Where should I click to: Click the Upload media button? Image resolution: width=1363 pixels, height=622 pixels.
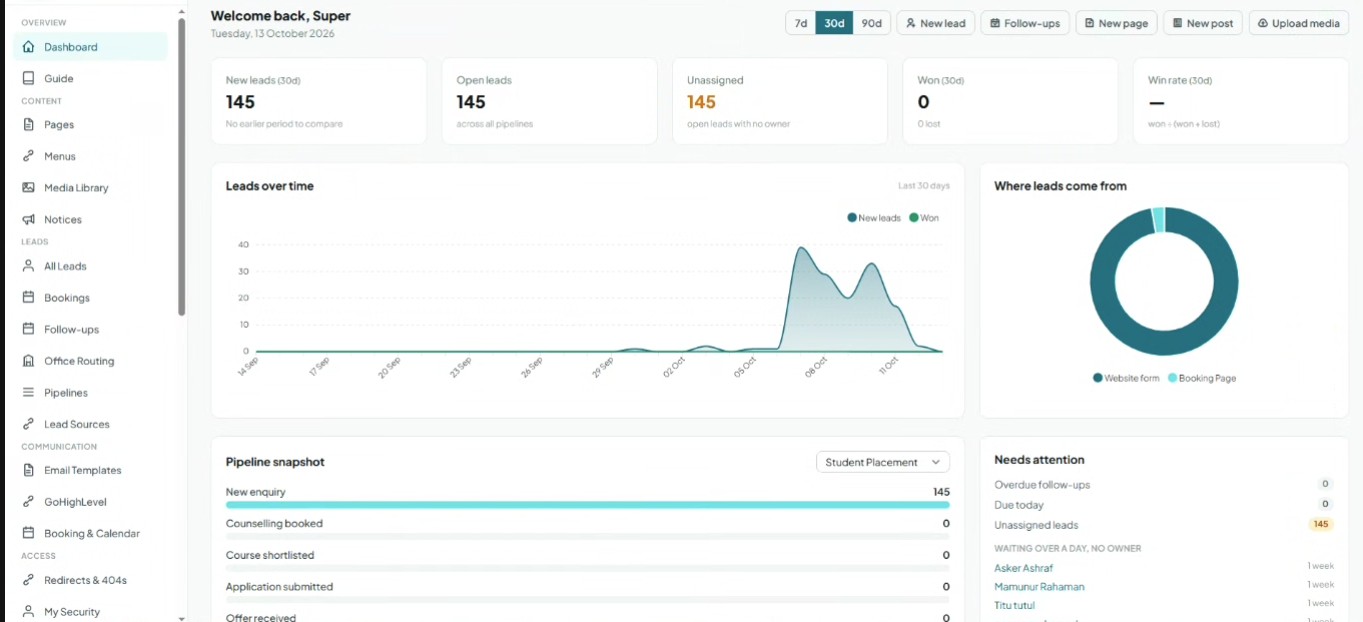coord(1299,23)
